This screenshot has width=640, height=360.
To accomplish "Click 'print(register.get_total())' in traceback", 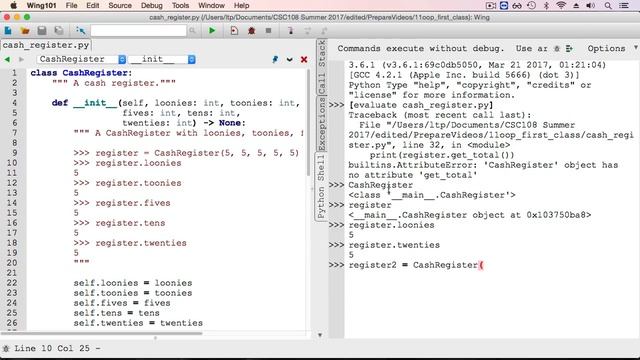I will point(442,155).
